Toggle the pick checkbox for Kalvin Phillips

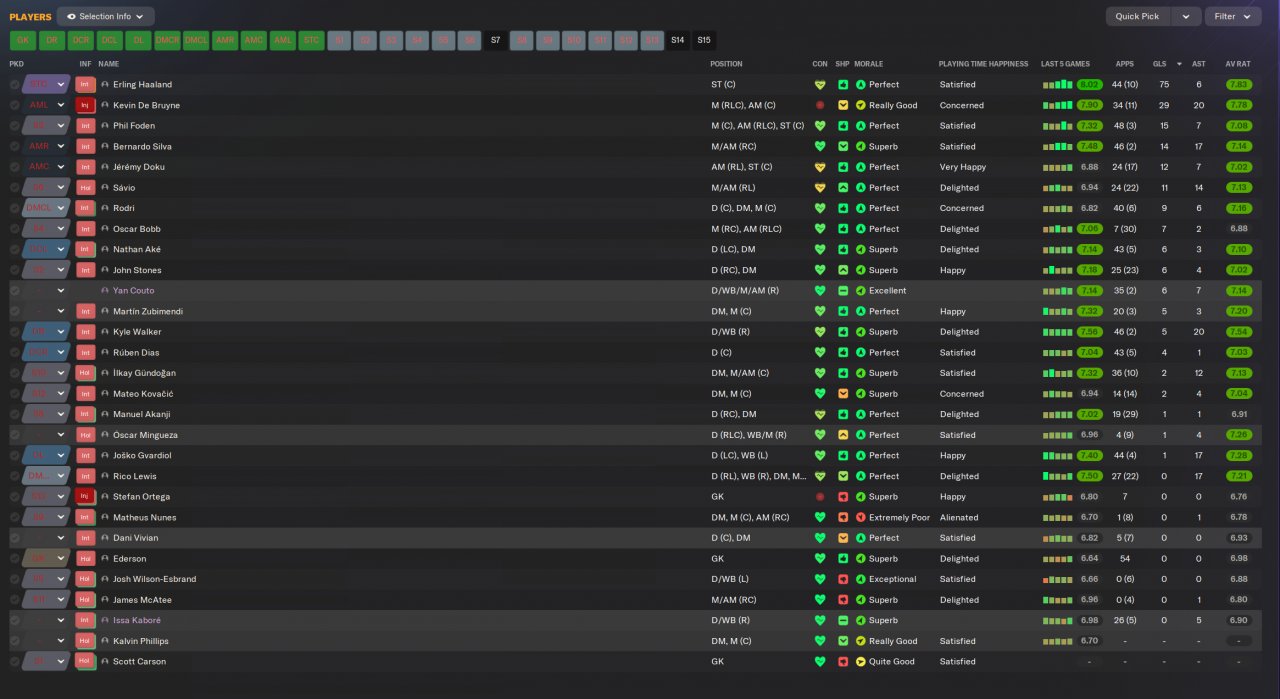(15, 641)
